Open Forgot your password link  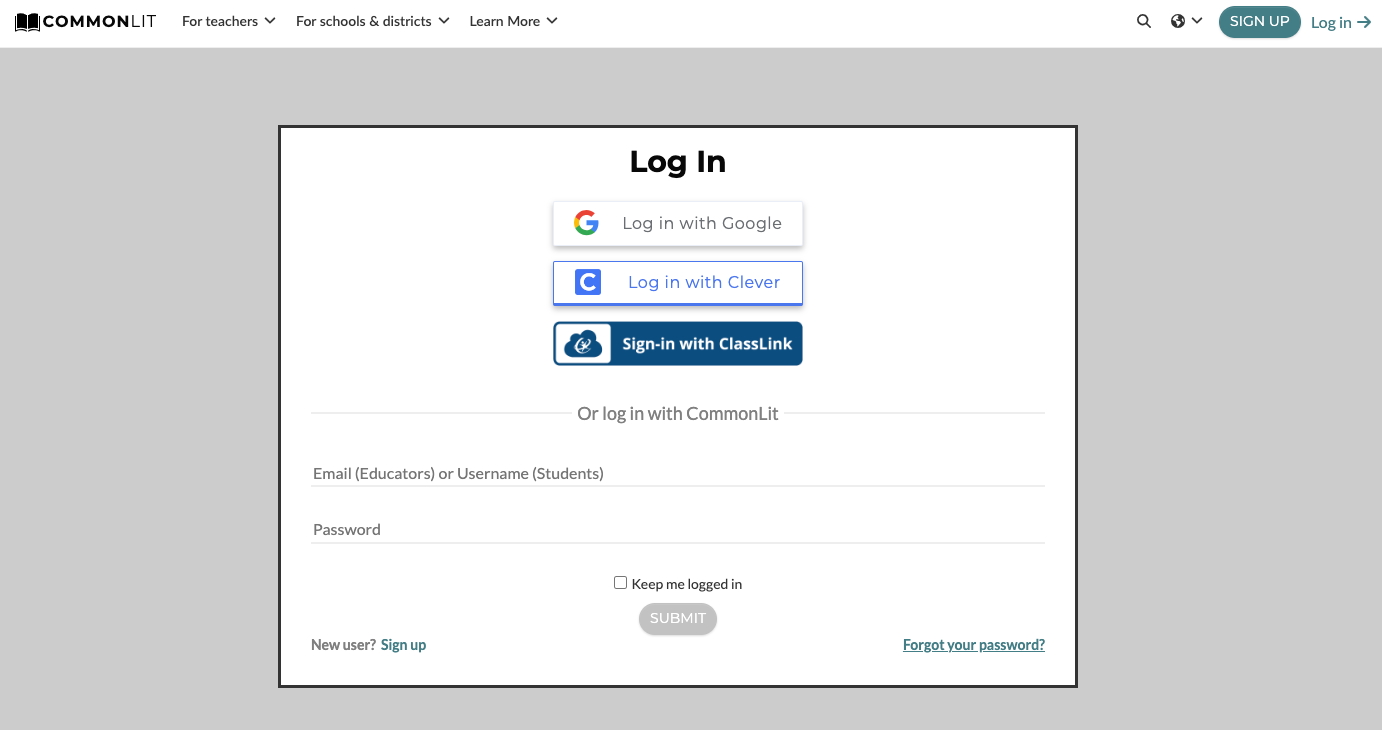pyautogui.click(x=974, y=645)
